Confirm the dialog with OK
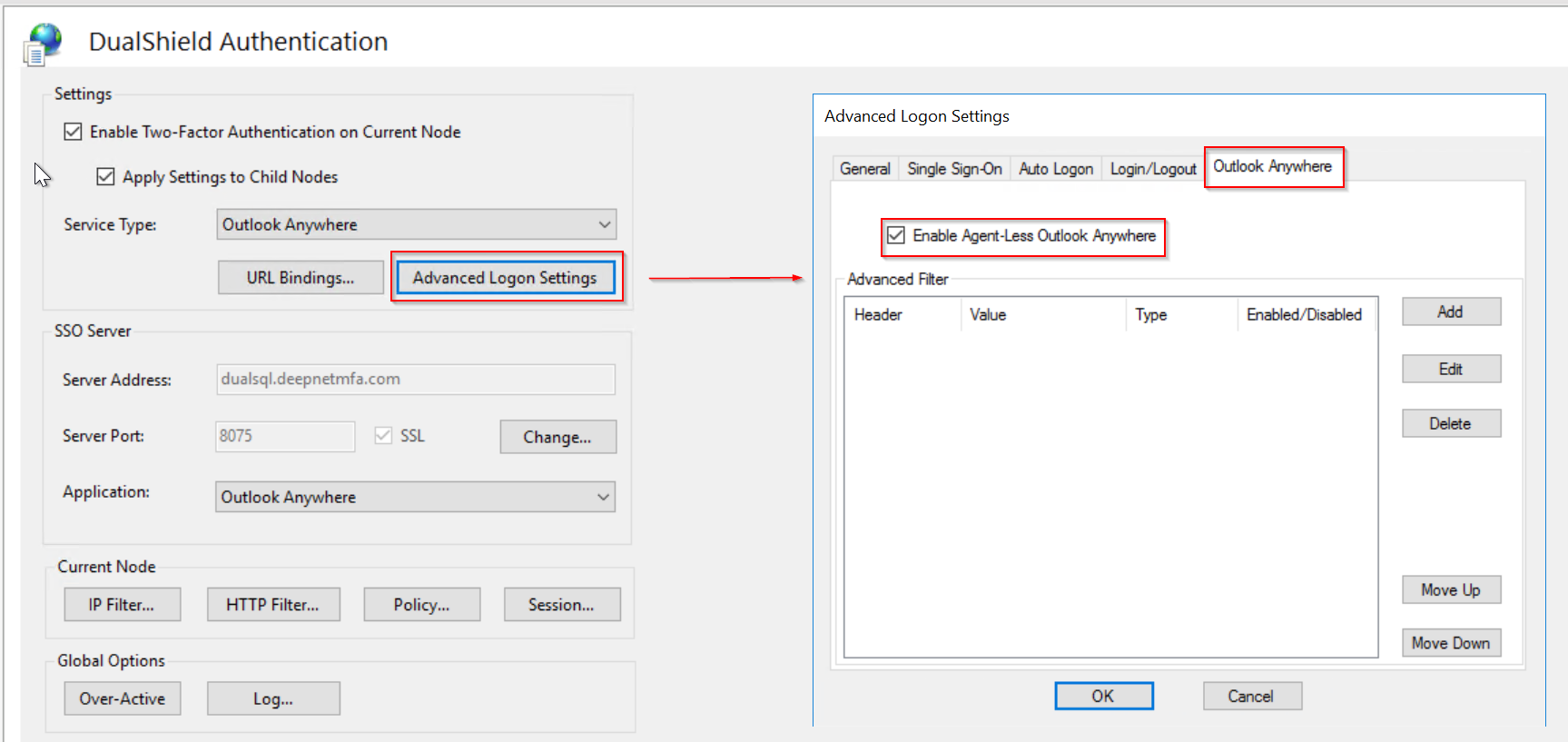Image resolution: width=1568 pixels, height=742 pixels. pyautogui.click(x=1103, y=697)
